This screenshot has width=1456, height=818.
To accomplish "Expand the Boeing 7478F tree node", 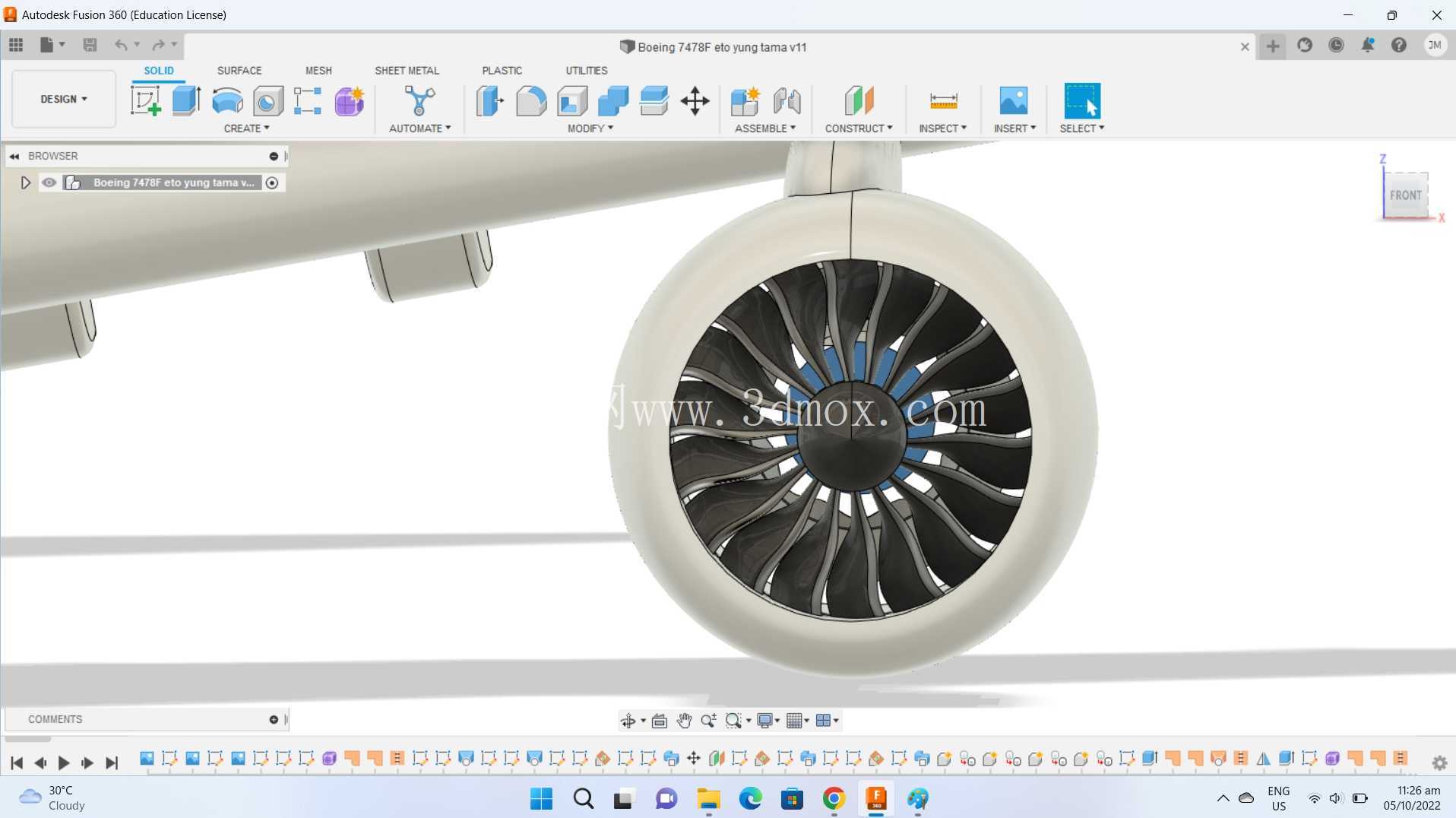I will click(x=25, y=182).
